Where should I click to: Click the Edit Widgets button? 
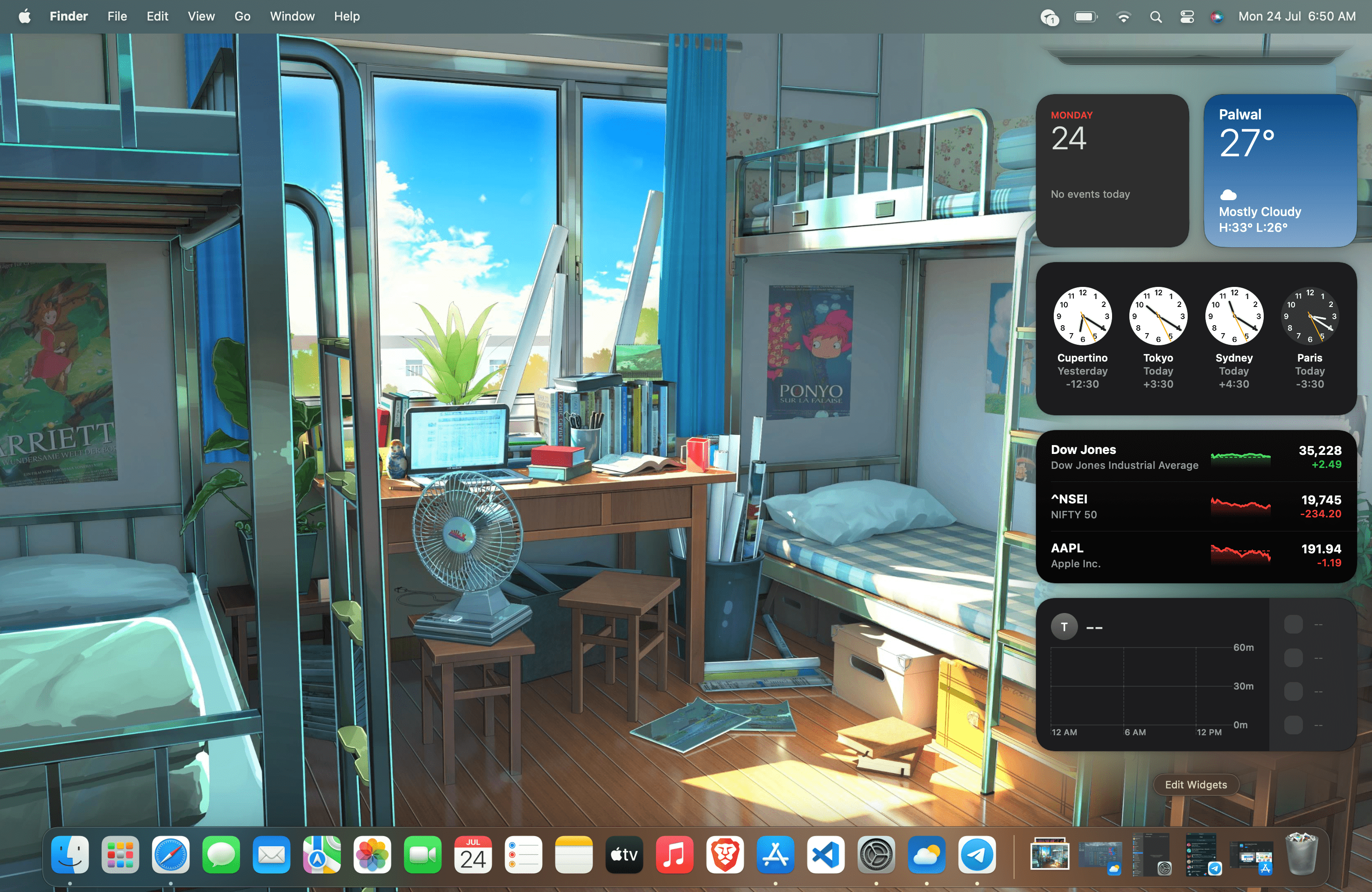[x=1195, y=784]
